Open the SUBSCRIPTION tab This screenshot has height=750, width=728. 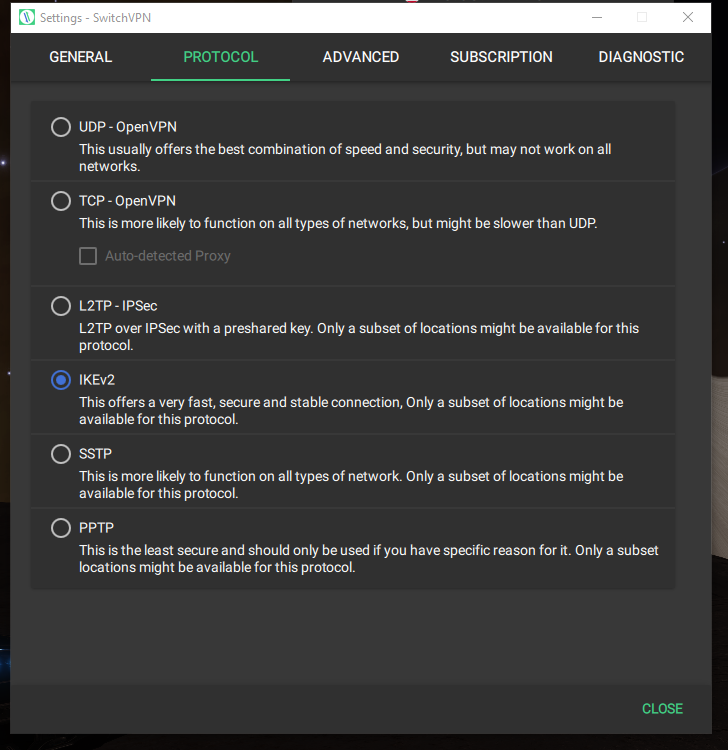[501, 57]
